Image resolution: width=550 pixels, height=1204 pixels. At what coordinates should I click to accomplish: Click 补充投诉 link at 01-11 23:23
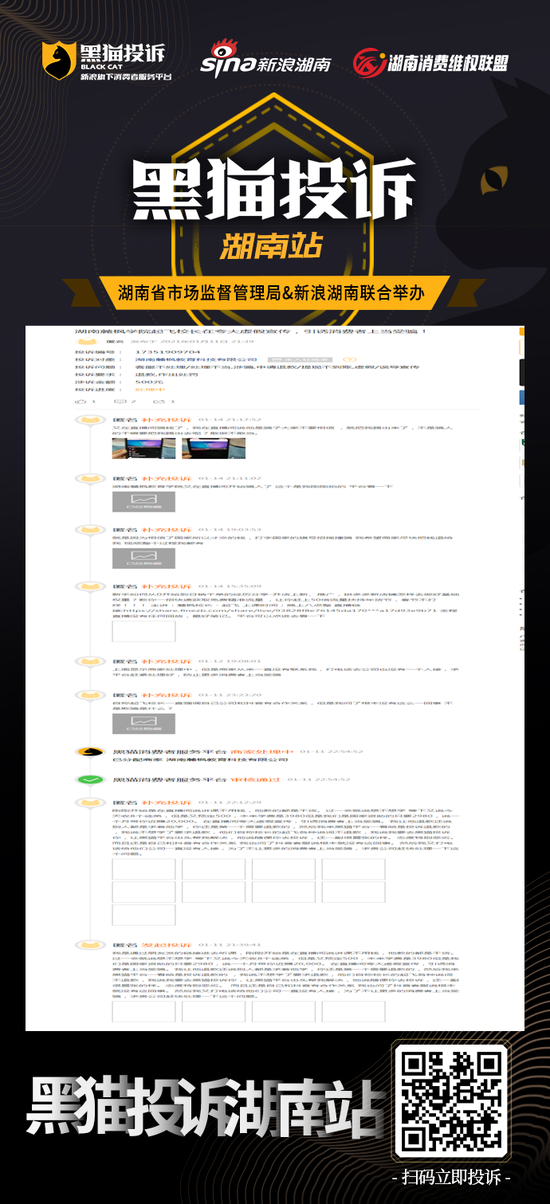[165, 694]
